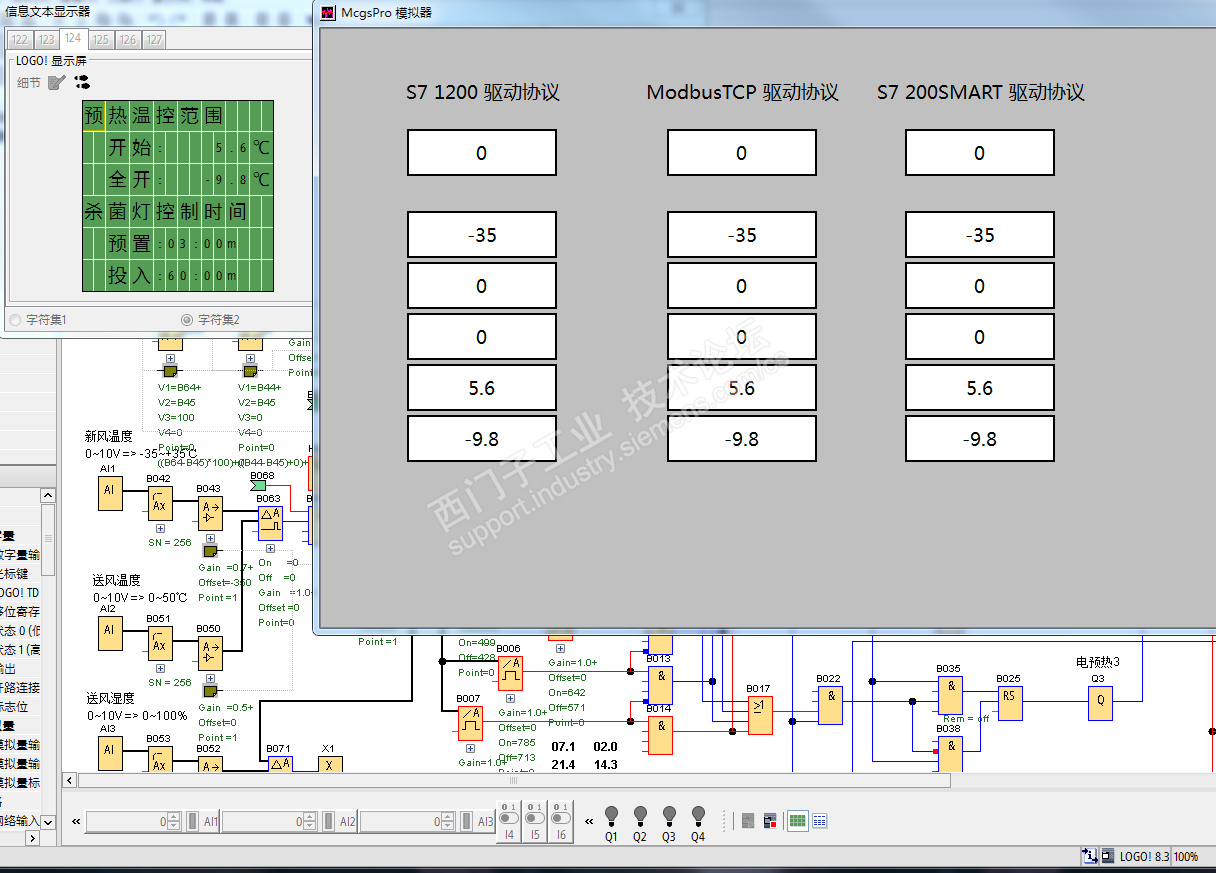Select the X1 connector block
1216x873 pixels.
pyautogui.click(x=330, y=764)
